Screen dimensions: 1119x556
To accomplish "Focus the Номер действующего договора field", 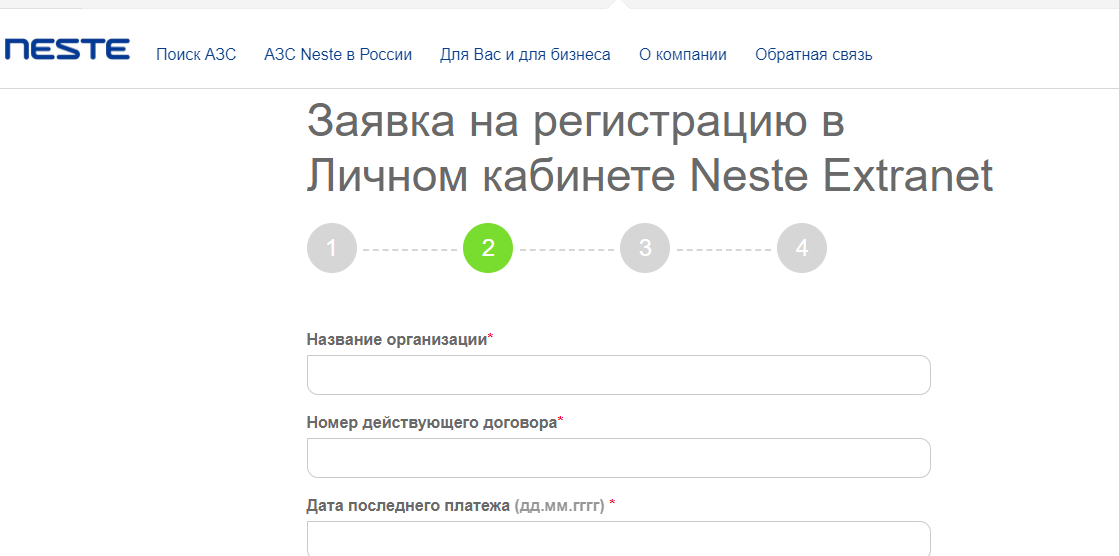I will coord(619,458).
